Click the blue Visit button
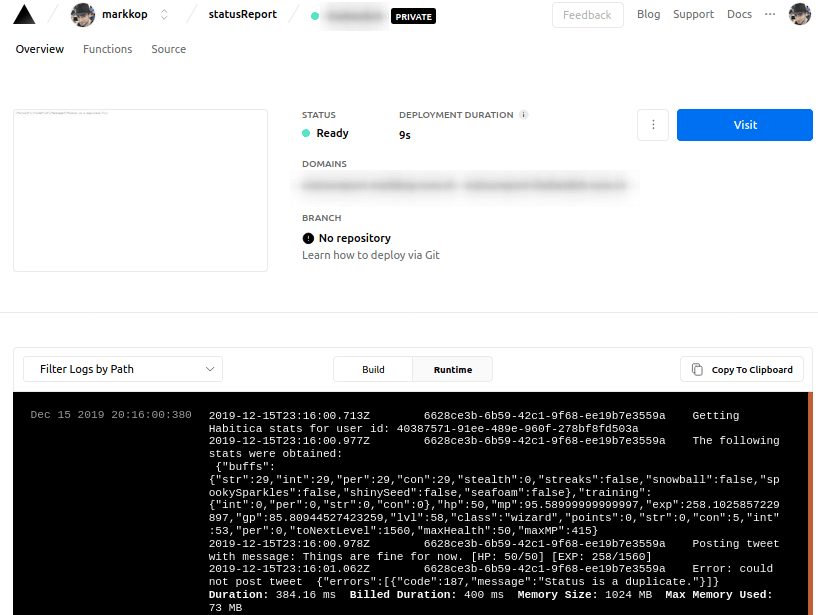 (x=744, y=125)
